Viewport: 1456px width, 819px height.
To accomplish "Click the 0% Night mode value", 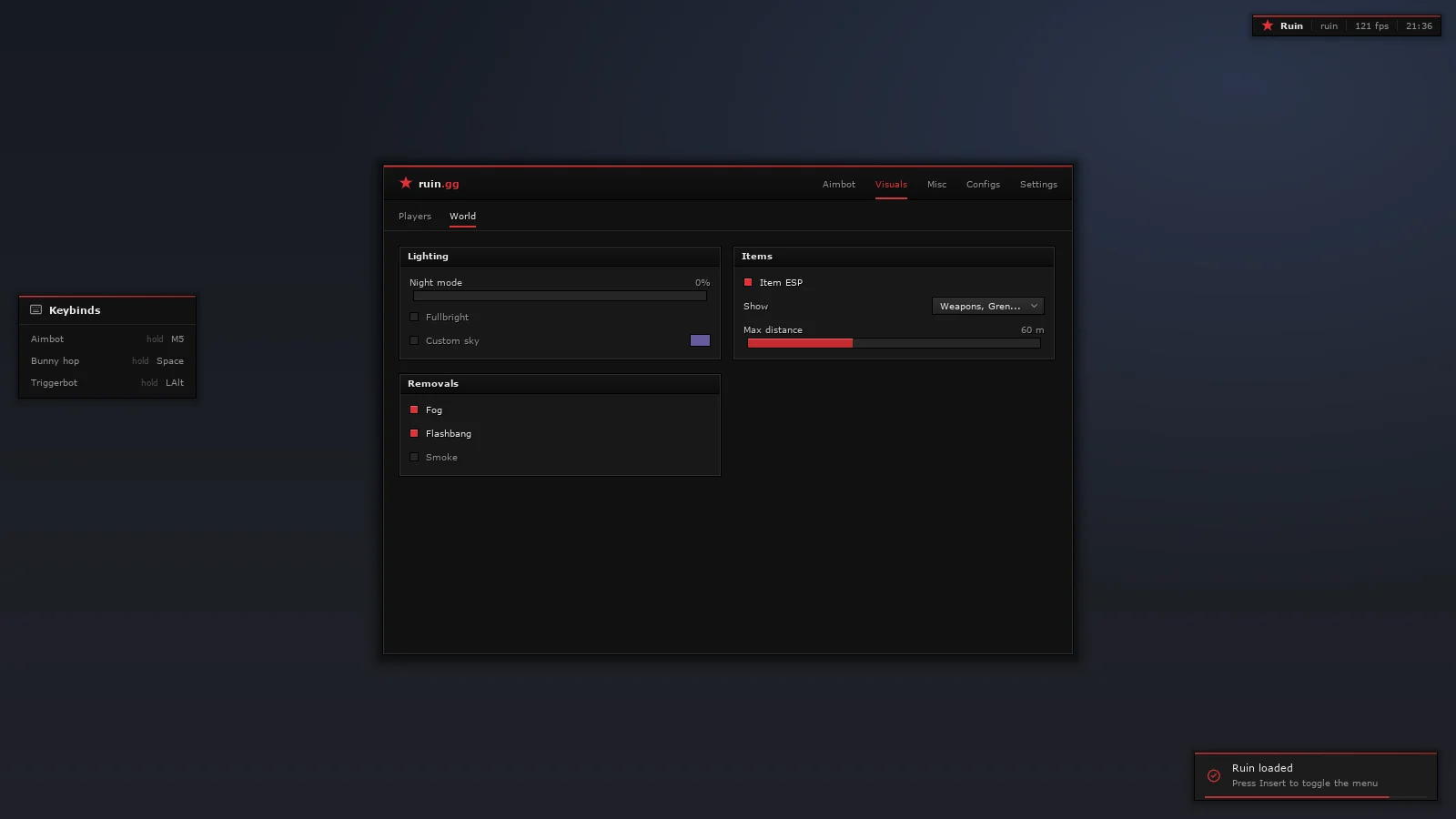I will pos(703,282).
